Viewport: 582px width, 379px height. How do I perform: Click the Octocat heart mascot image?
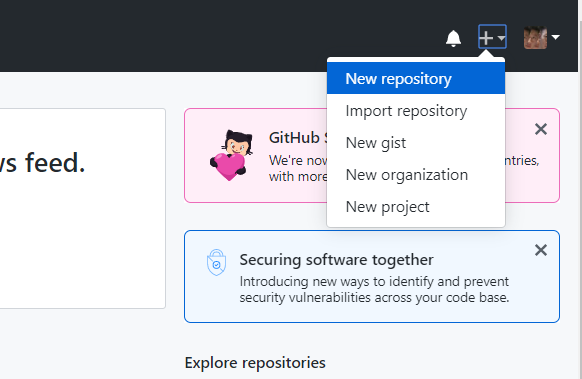(231, 156)
